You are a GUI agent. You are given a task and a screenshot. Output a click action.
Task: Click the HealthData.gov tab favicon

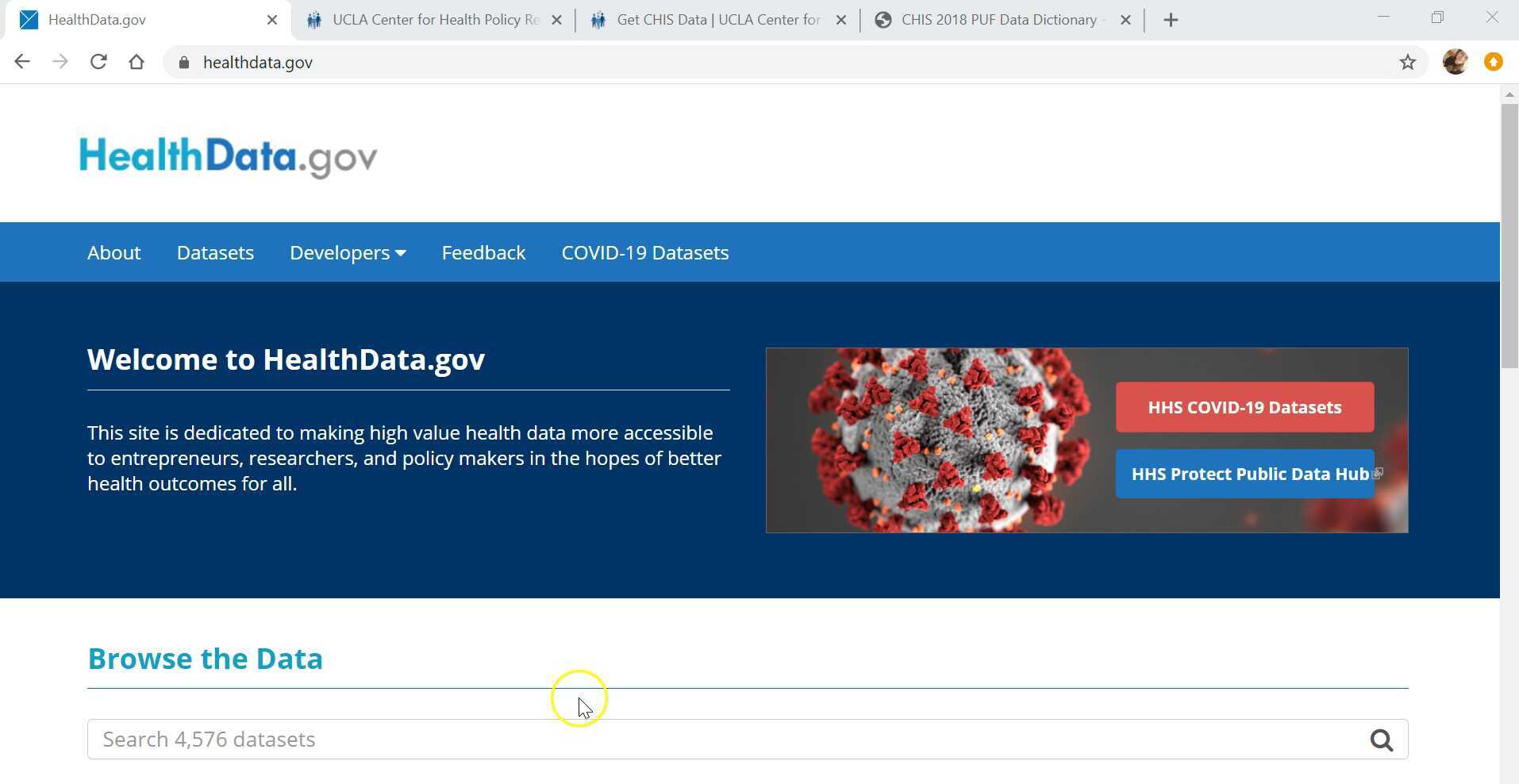29,19
